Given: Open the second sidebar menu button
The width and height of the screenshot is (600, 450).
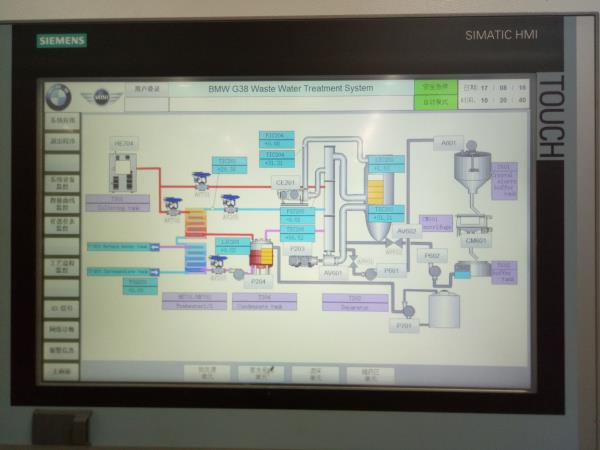Looking at the screenshot, I should (x=62, y=141).
